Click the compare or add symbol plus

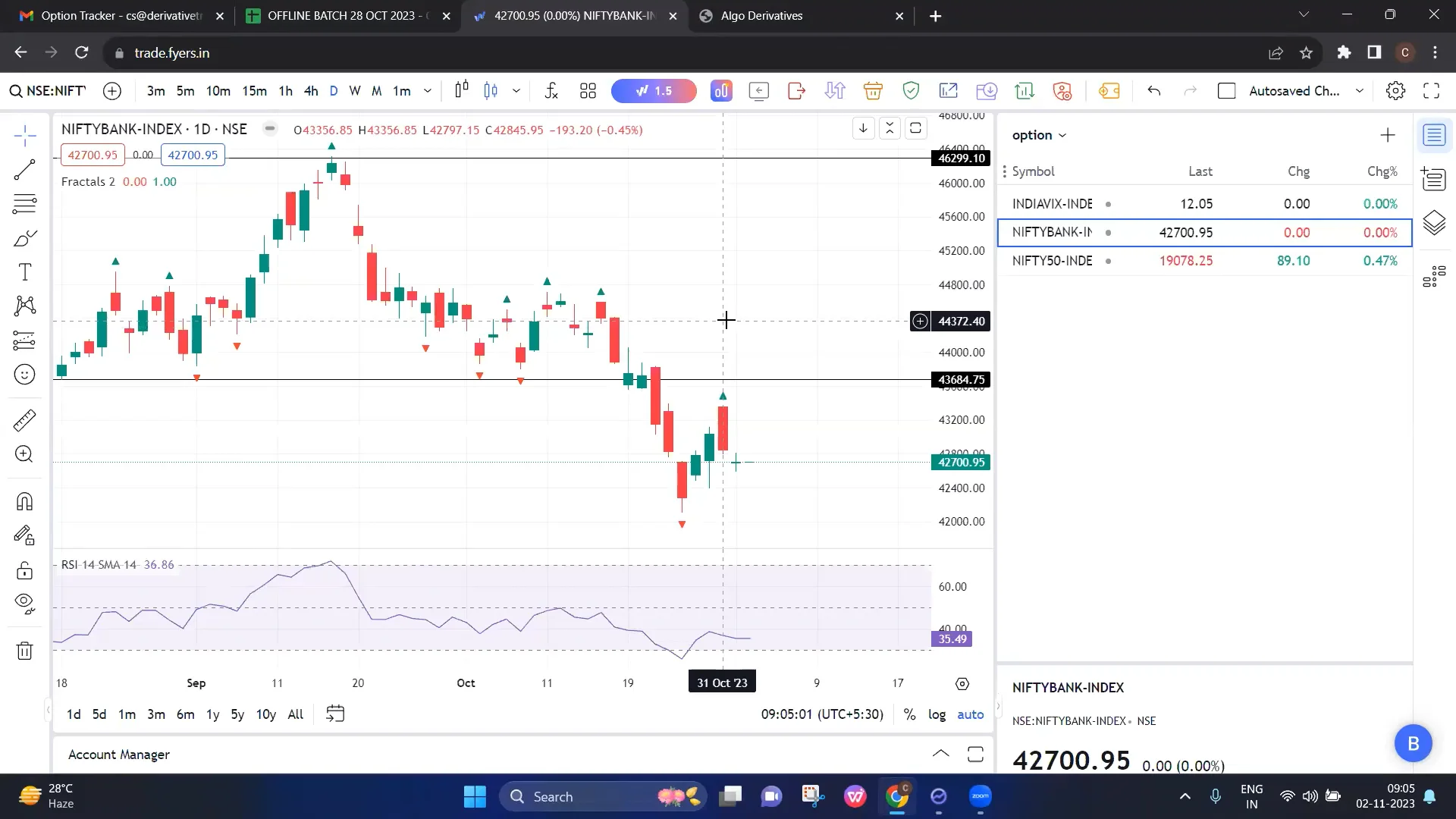[x=112, y=91]
